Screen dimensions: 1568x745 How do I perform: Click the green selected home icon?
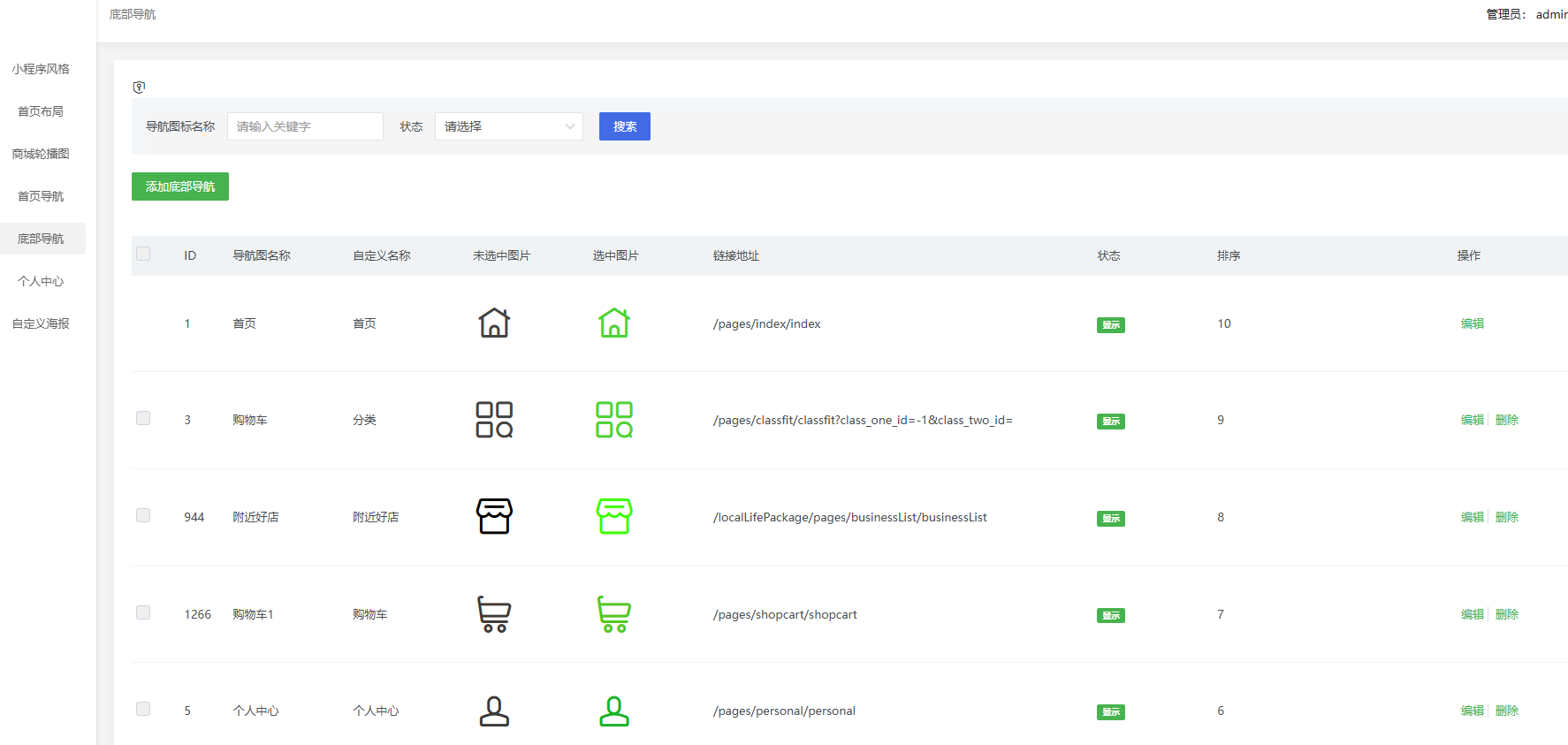pos(614,323)
